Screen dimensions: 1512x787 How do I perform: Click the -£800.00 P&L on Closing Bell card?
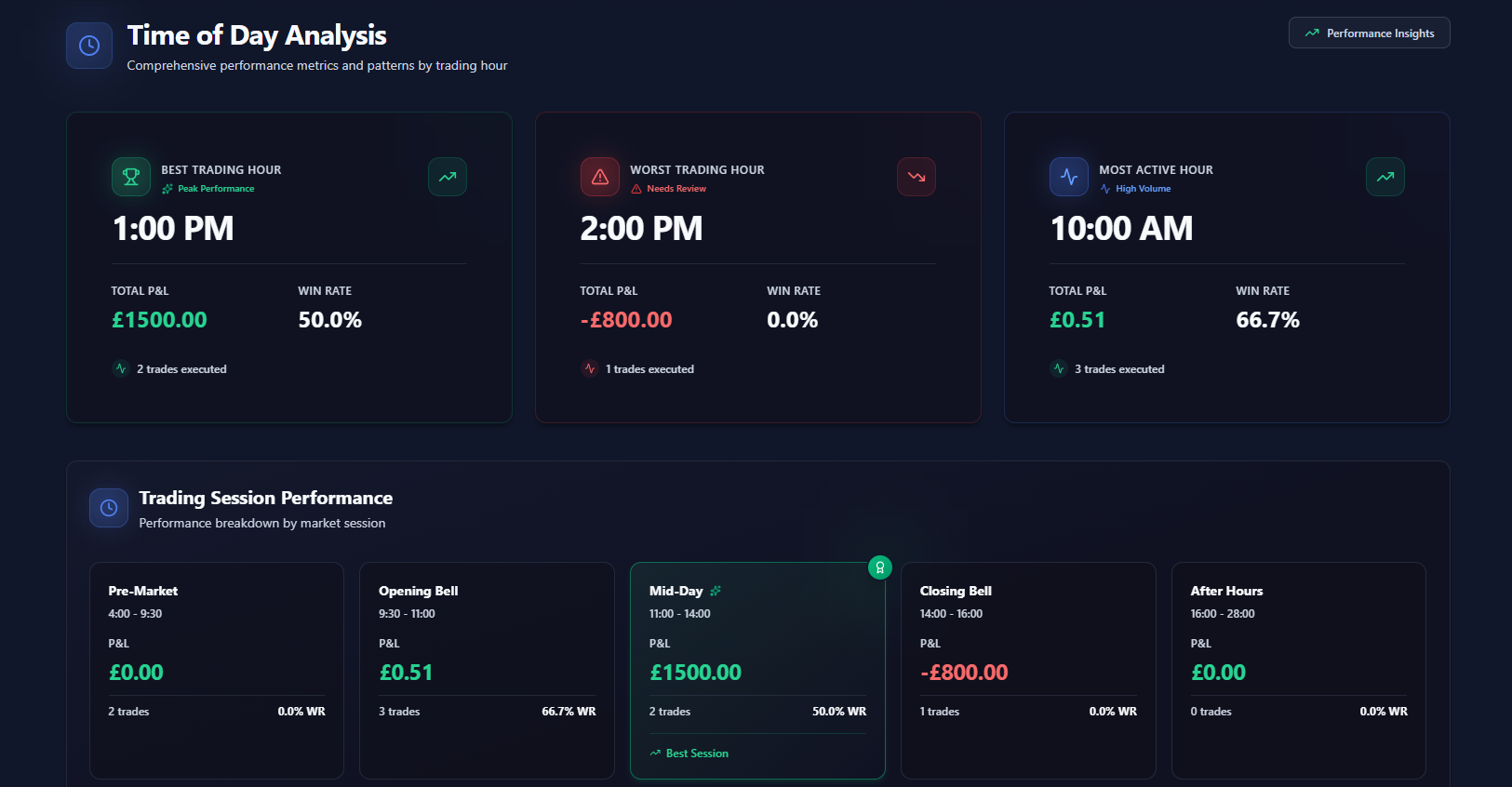click(964, 673)
